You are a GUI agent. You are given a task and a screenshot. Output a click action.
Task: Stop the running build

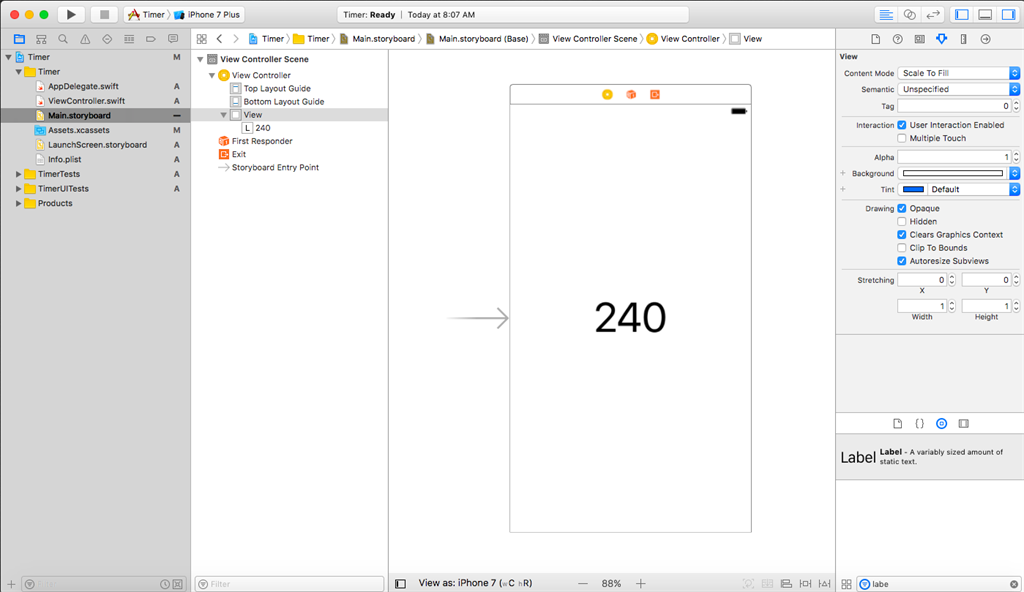tap(104, 14)
